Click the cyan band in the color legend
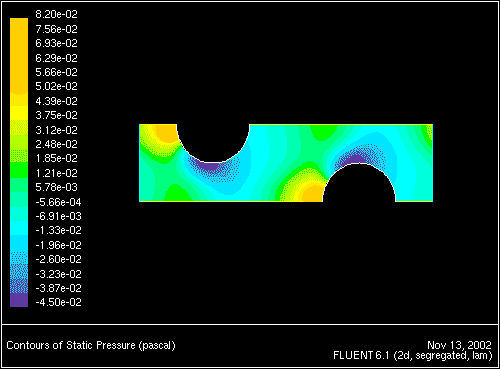This screenshot has width=500, height=369. 19,228
